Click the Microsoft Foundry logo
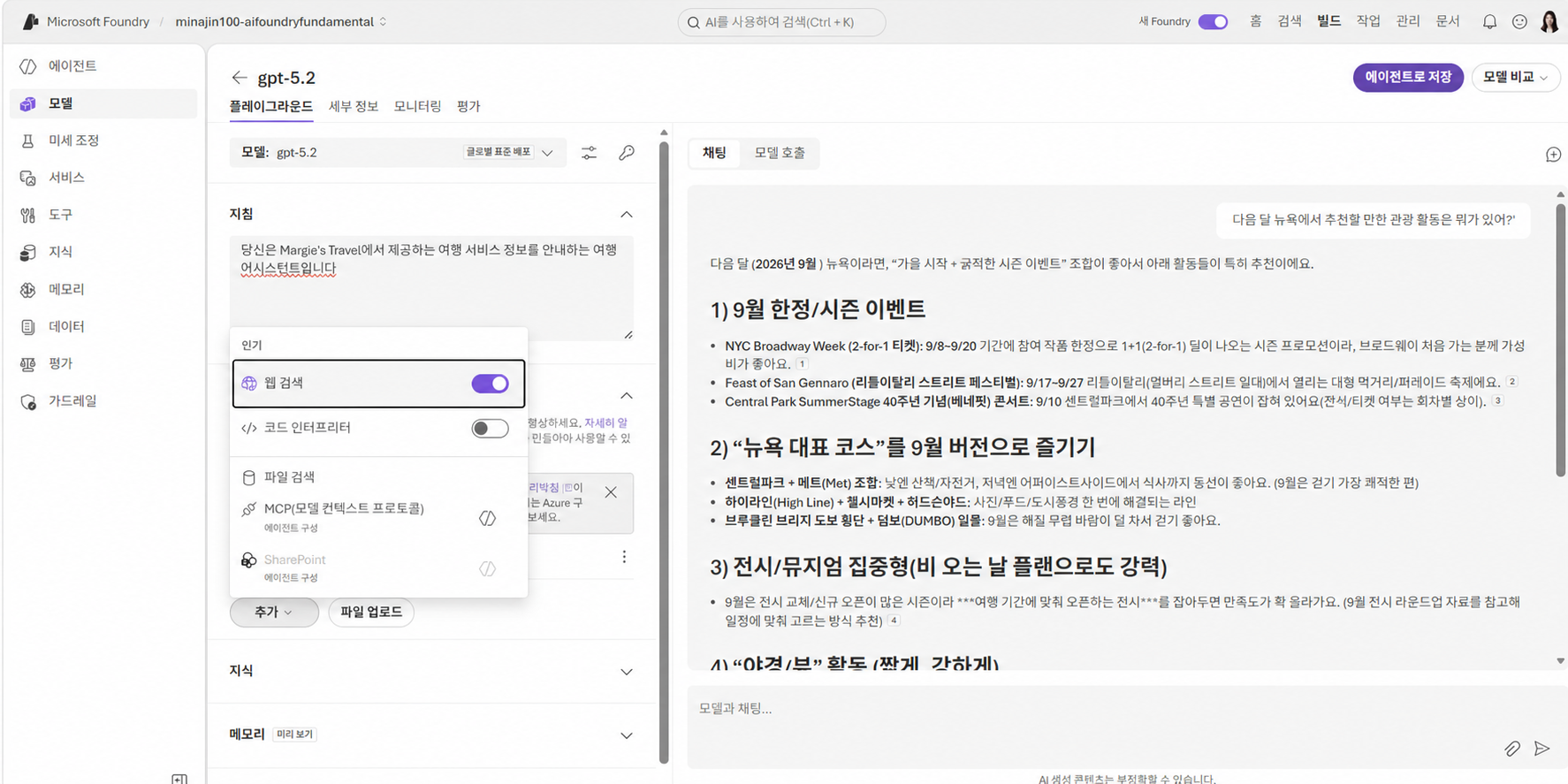Screen dimensions: 1568x784 (30, 21)
